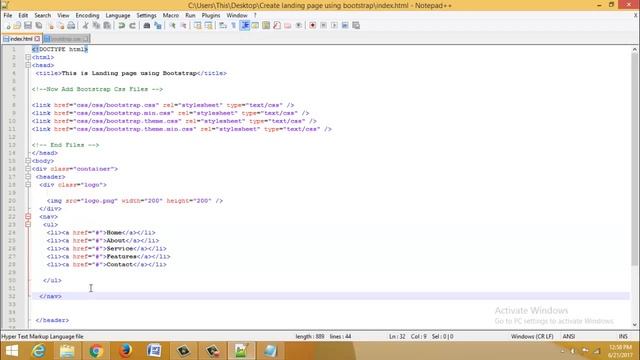Open Windows Start button
Viewport: 640px width, 360px height.
tap(12, 351)
